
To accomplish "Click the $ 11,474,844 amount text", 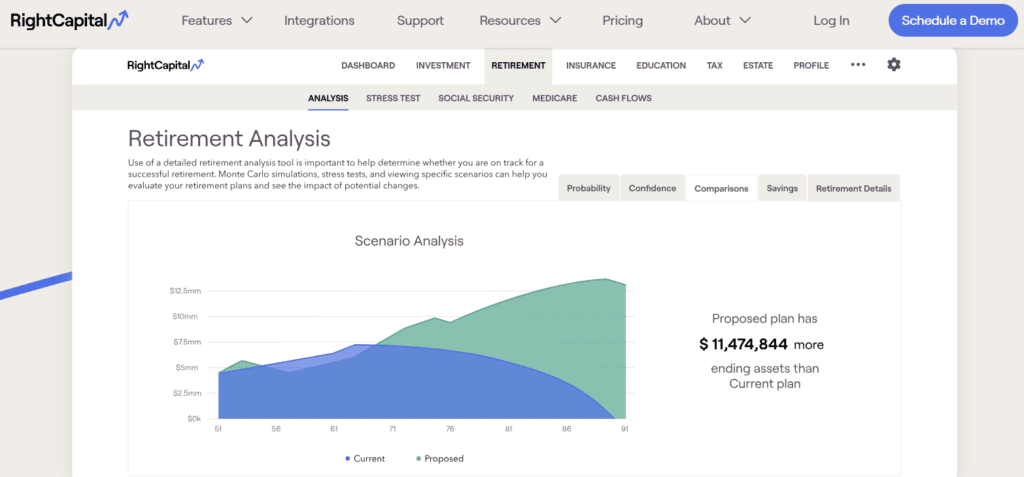I will 743,344.
